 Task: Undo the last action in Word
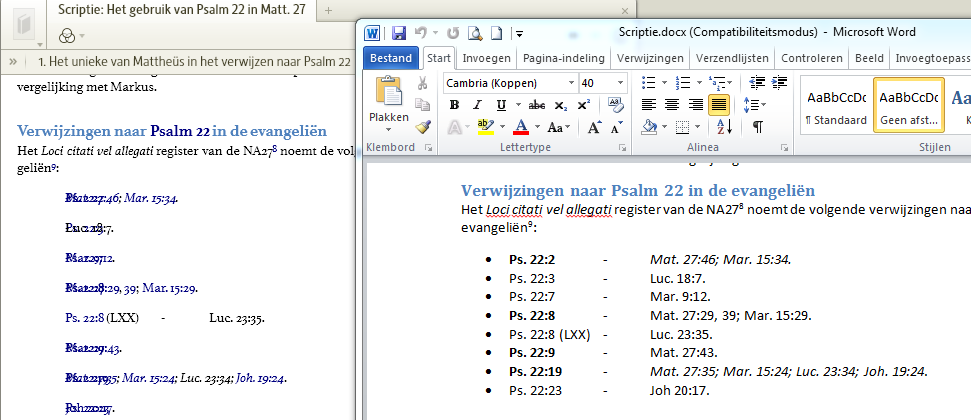coord(420,33)
